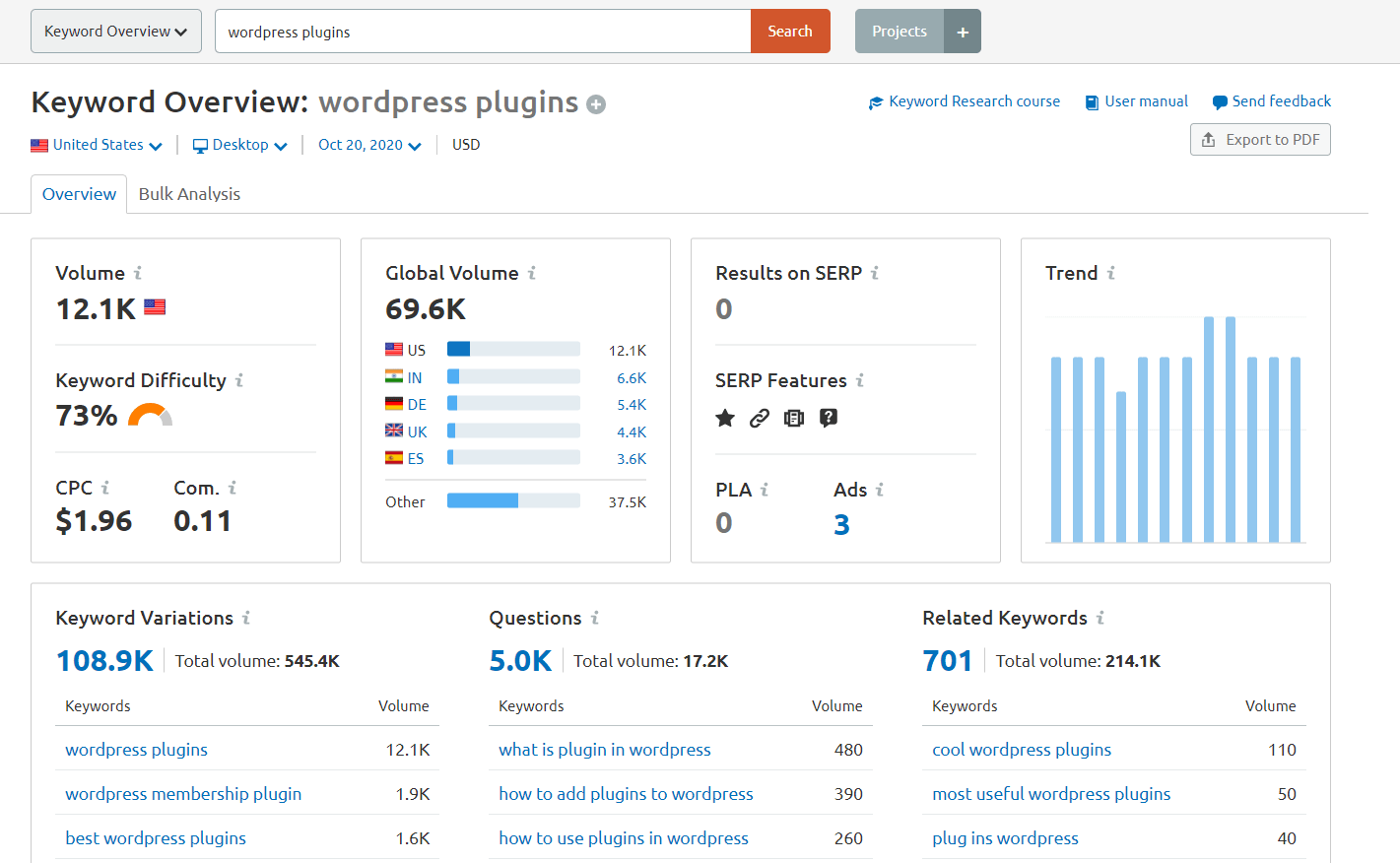Select the Overview tab
This screenshot has height=863, width=1400.
tap(79, 194)
